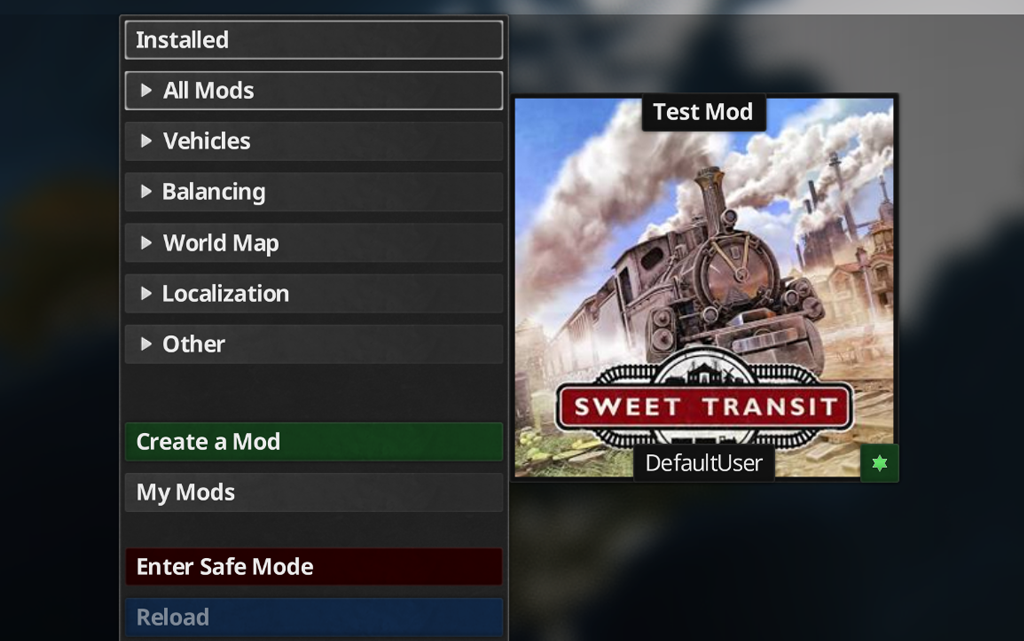Open the My Mods list

click(313, 492)
